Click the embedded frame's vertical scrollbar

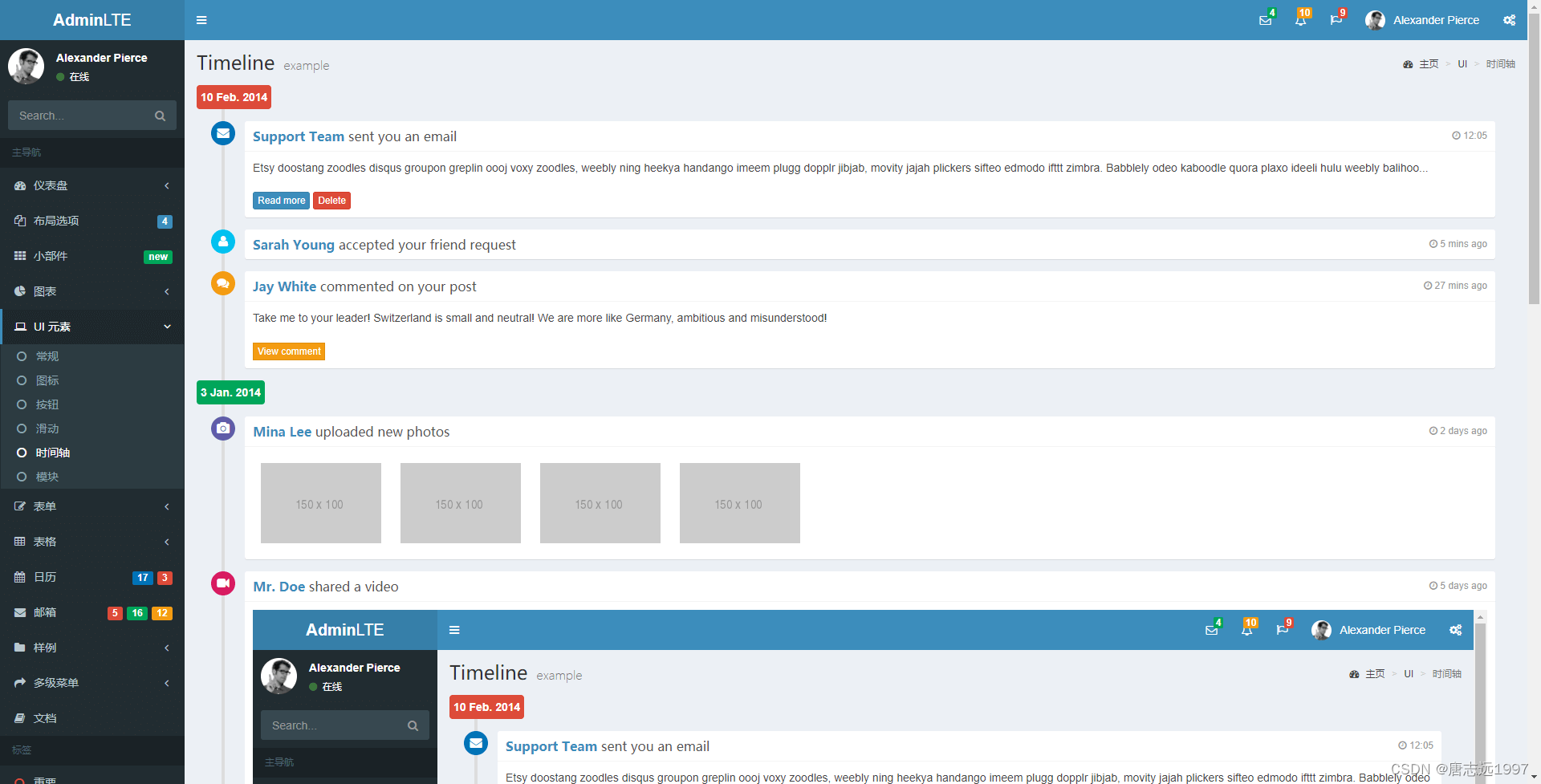tap(1480, 698)
